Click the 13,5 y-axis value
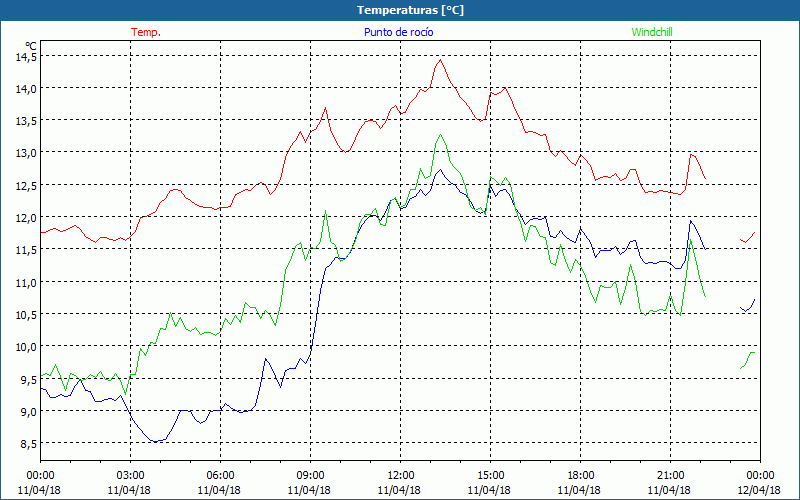 pos(26,121)
